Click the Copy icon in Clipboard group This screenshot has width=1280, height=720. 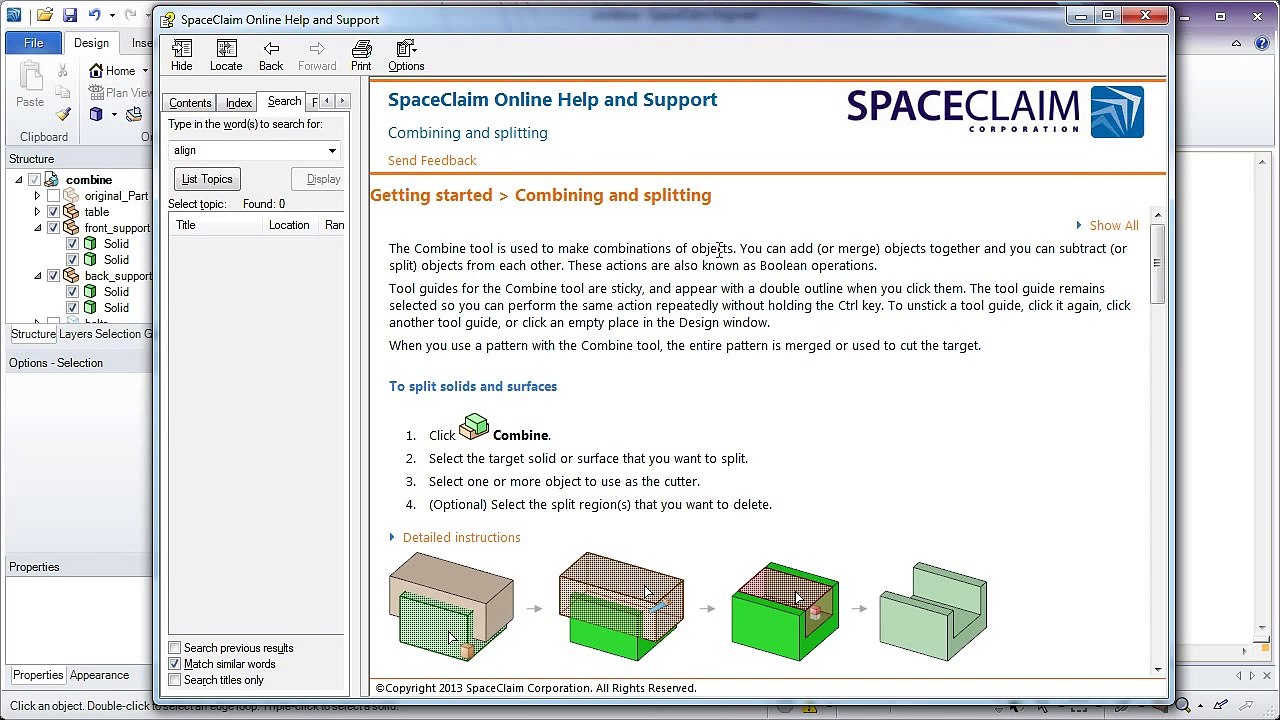pyautogui.click(x=63, y=93)
